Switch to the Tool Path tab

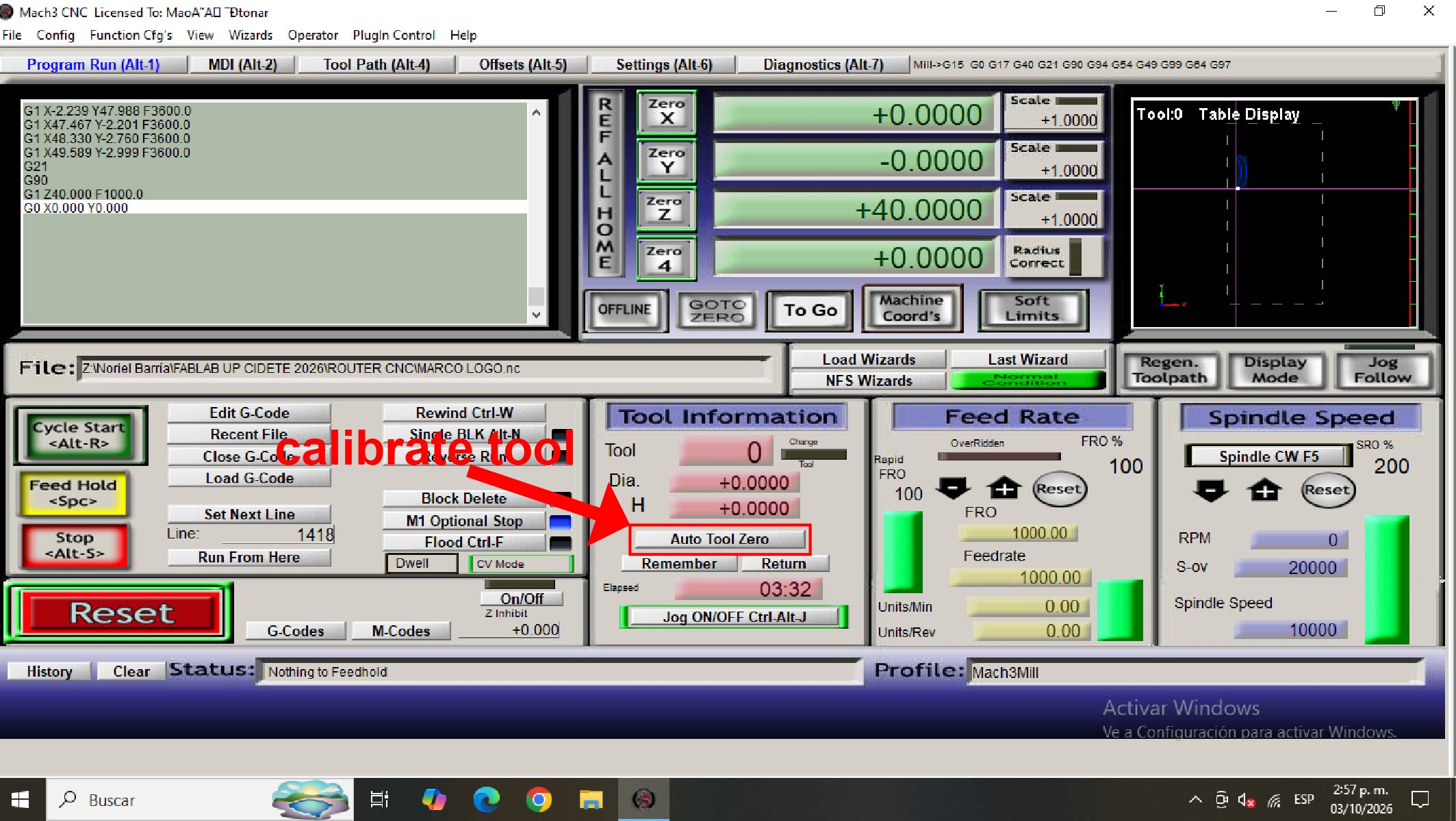(x=376, y=64)
